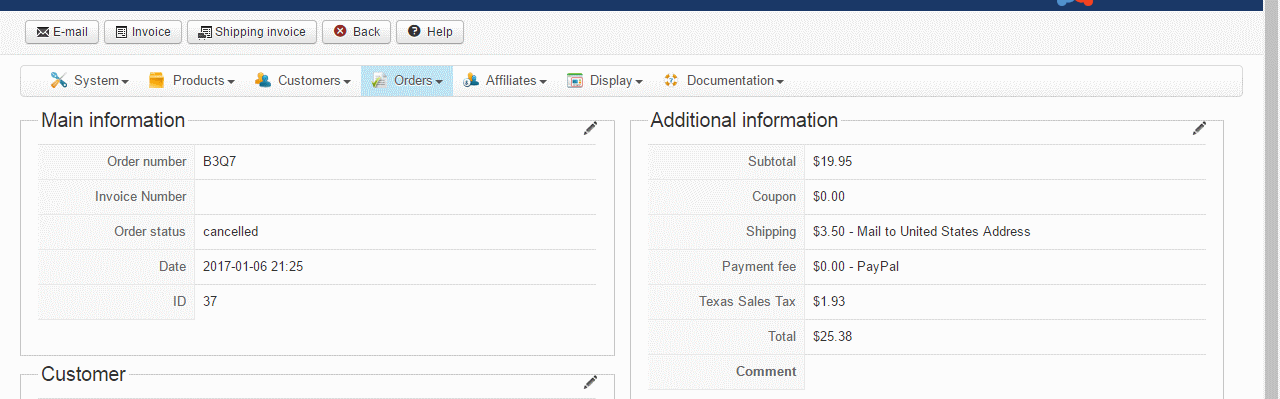Go back with the Back button
Viewport: 1280px width, 399px height.
[356, 32]
